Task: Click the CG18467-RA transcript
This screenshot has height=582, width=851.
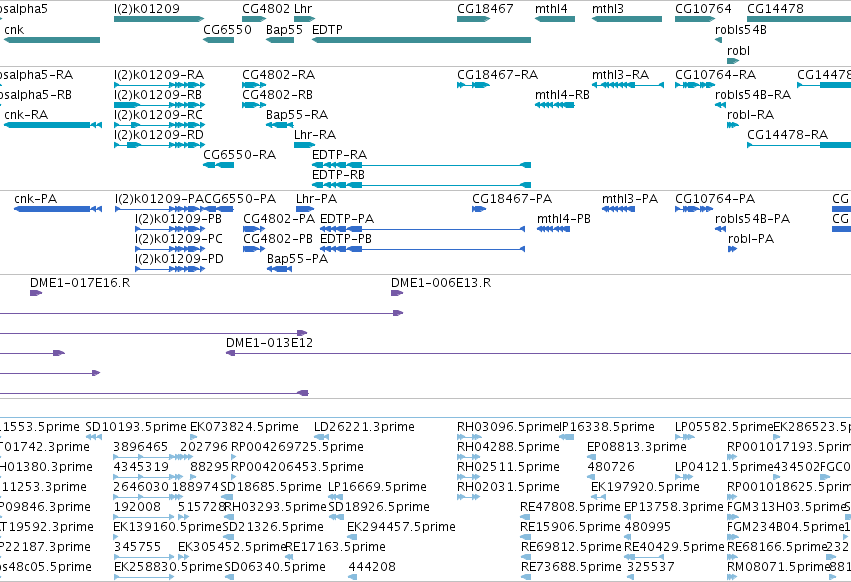Action: [473, 85]
